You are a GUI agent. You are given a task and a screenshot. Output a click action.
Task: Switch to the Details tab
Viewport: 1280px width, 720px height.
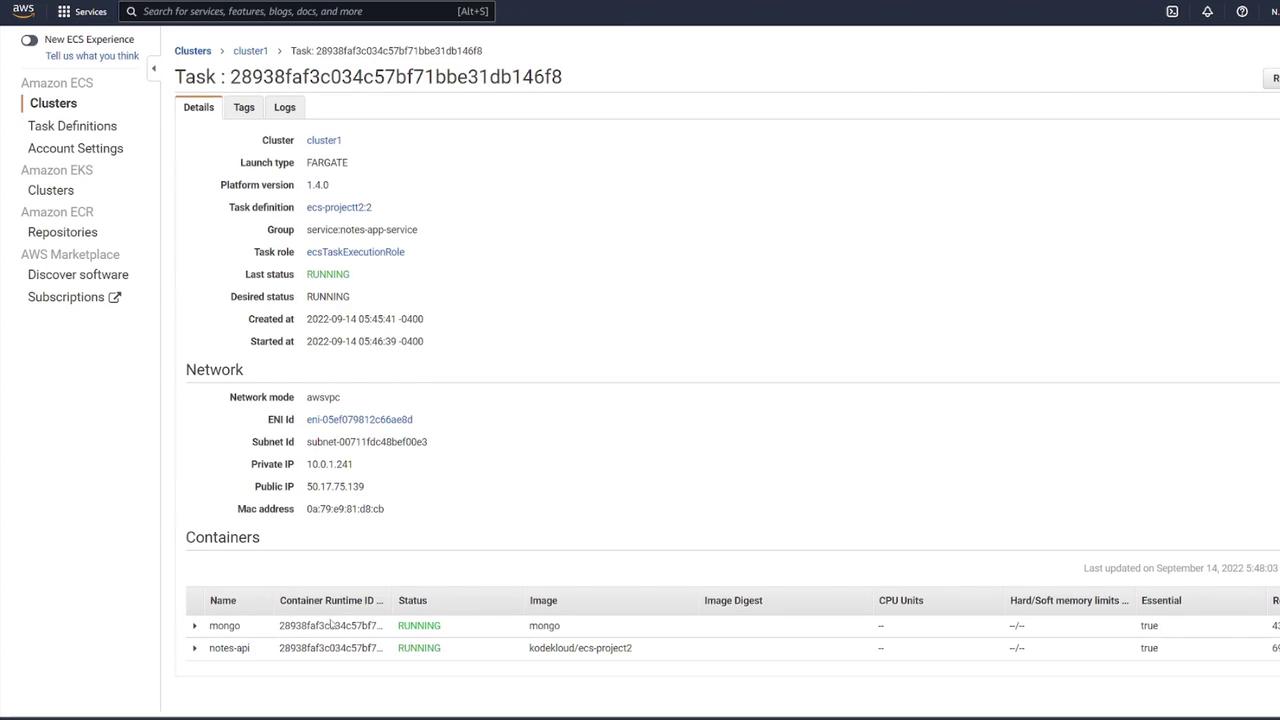click(199, 107)
